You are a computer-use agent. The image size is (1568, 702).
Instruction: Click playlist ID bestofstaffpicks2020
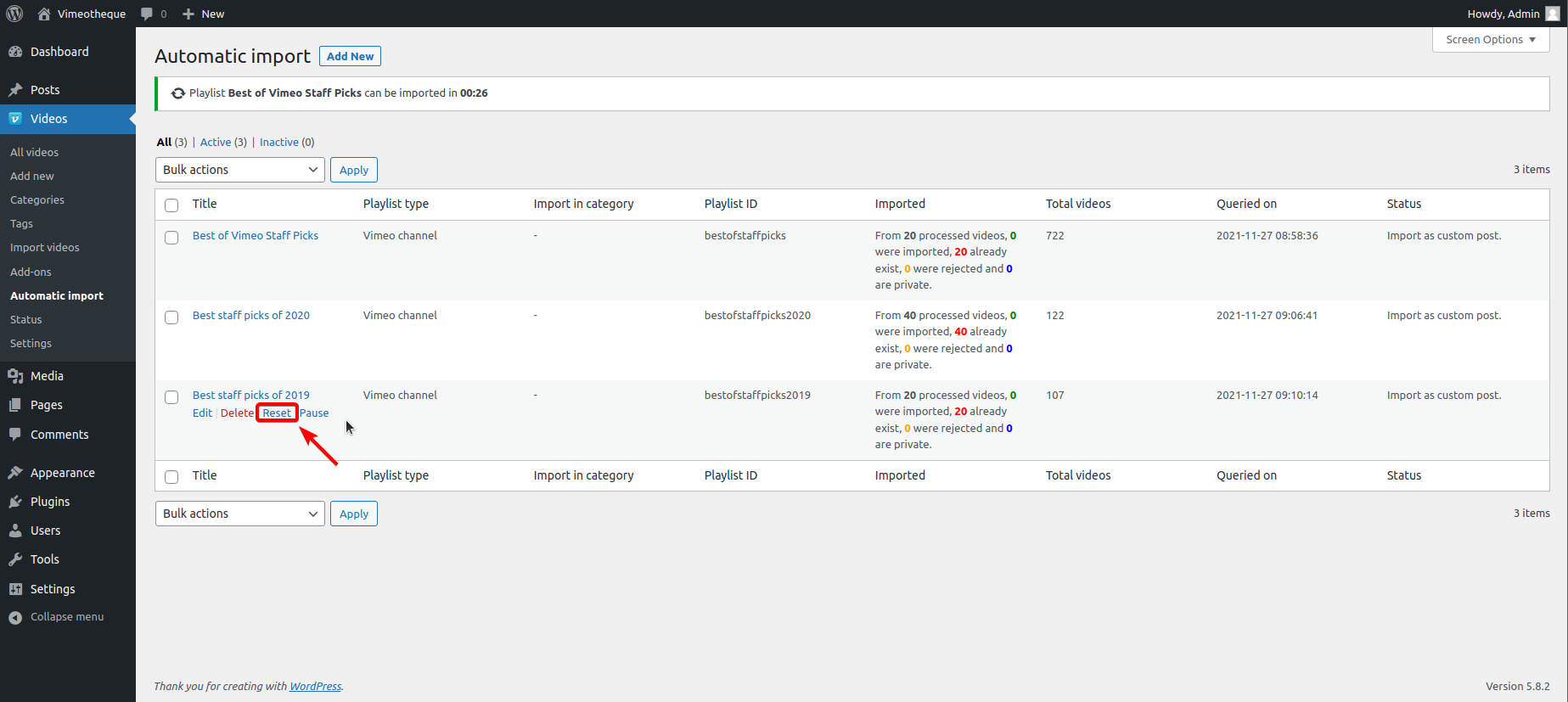click(x=757, y=315)
